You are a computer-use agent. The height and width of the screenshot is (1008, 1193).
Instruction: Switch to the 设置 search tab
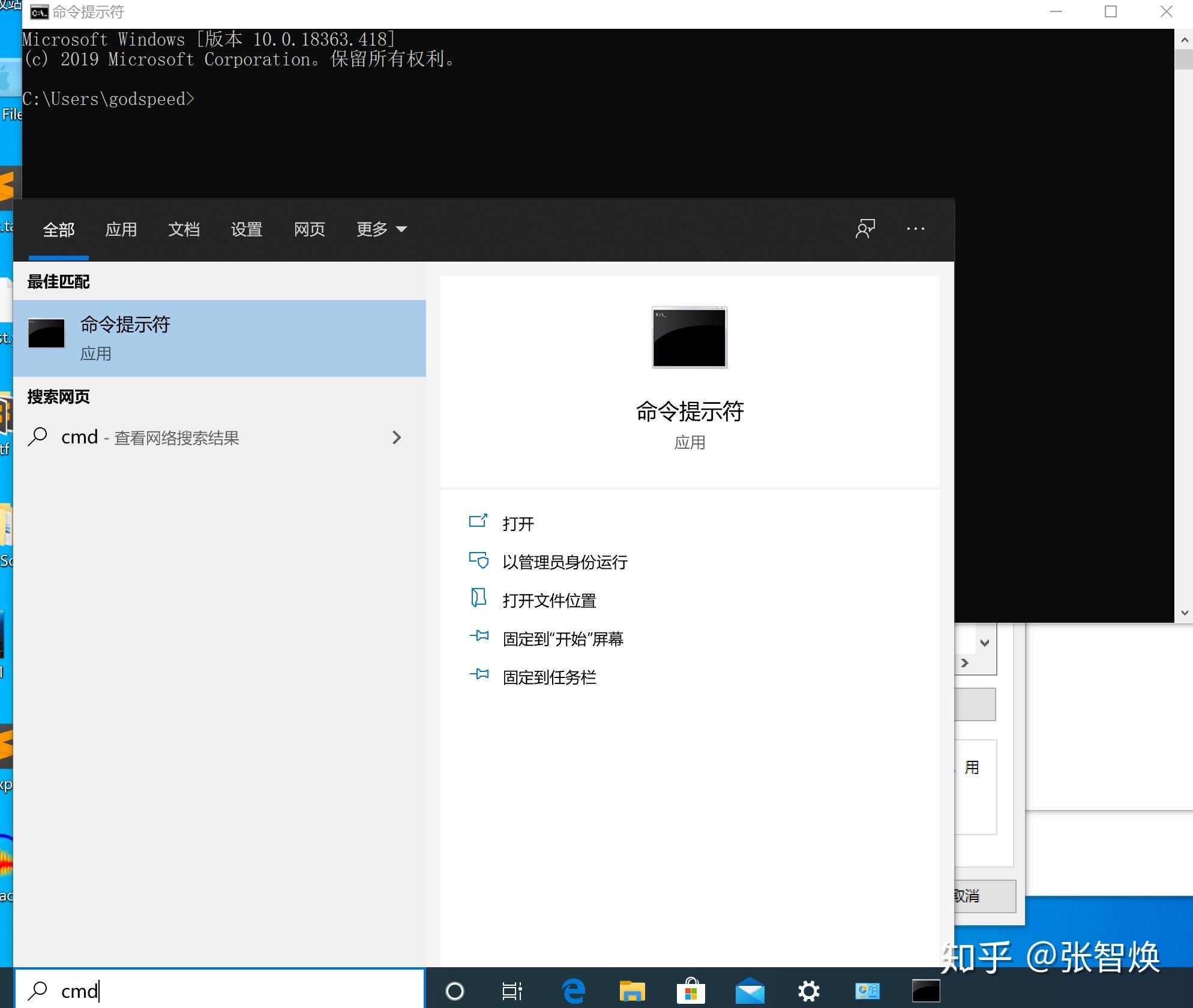[247, 229]
